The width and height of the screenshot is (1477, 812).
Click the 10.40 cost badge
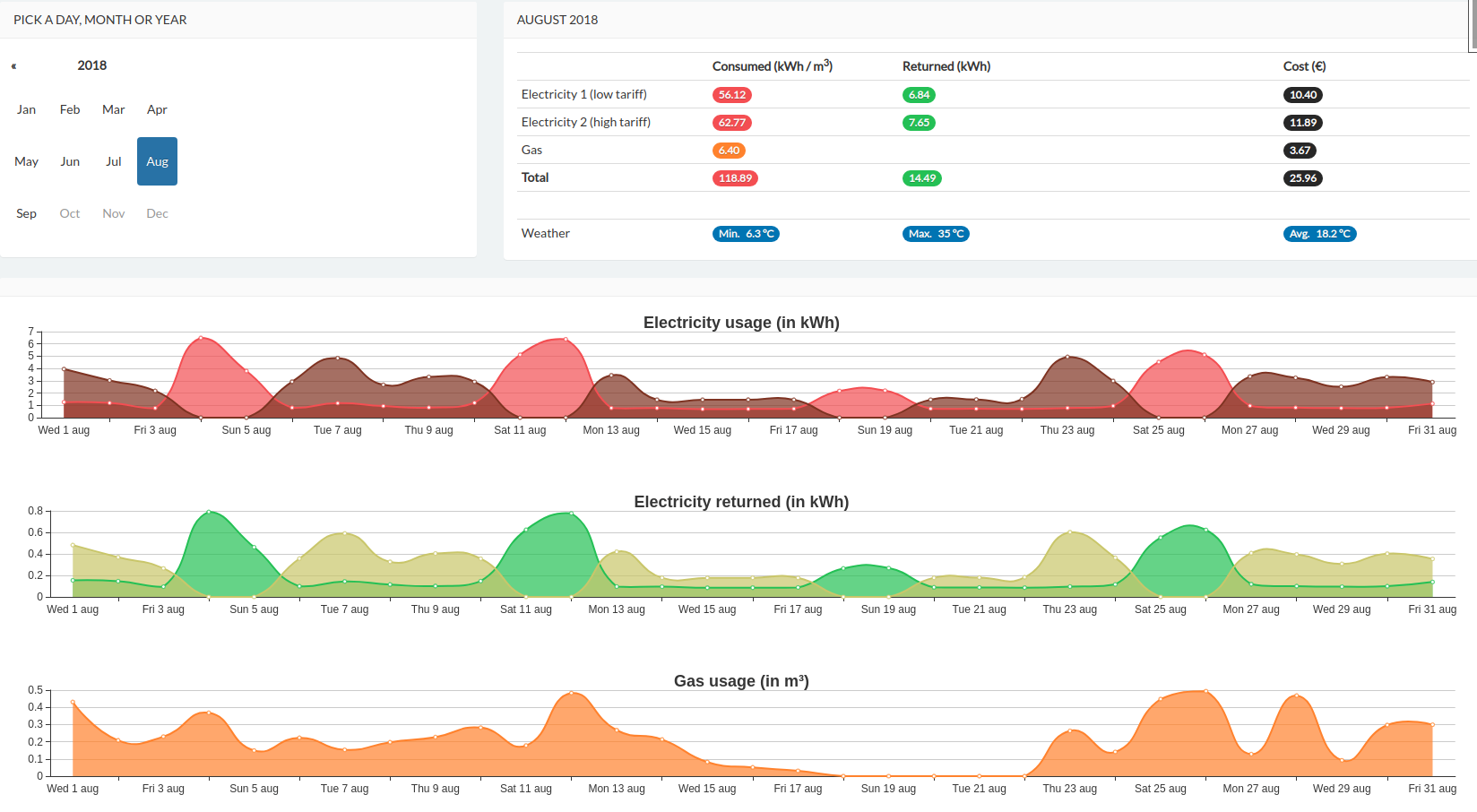pos(1303,95)
